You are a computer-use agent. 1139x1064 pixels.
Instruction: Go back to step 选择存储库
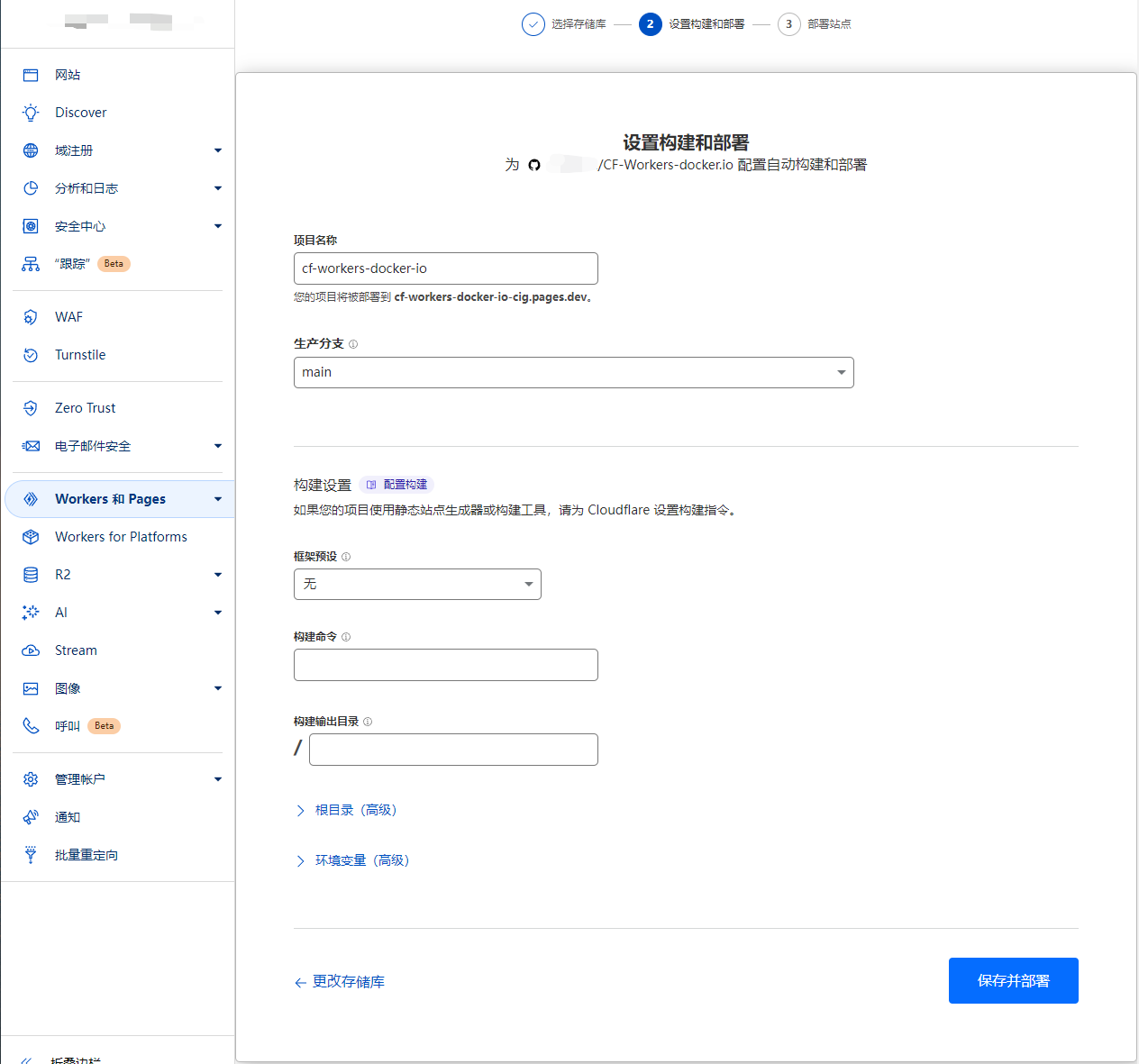pyautogui.click(x=564, y=24)
